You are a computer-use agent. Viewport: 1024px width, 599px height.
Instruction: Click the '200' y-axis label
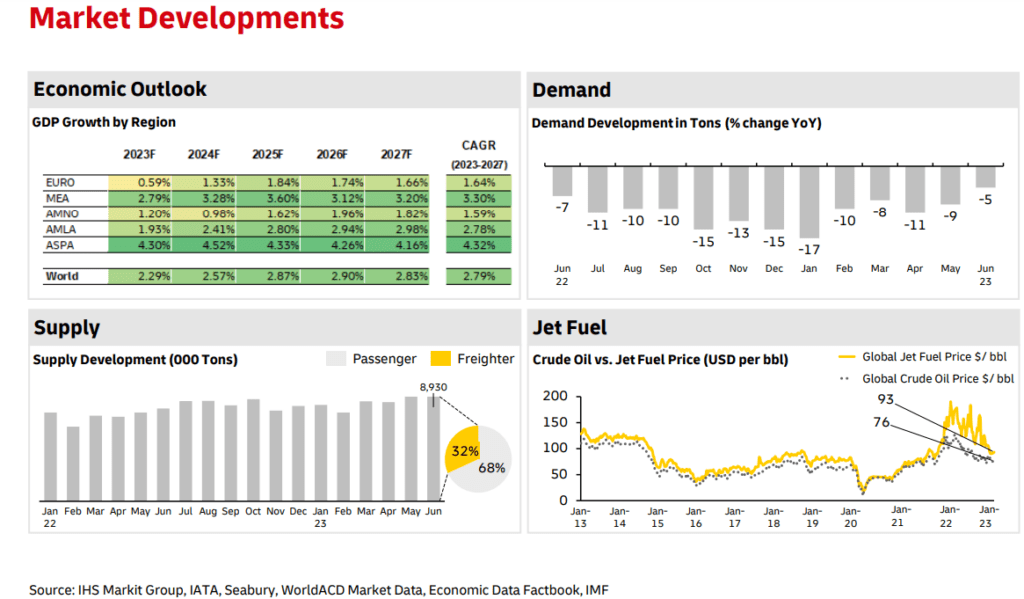tap(555, 396)
